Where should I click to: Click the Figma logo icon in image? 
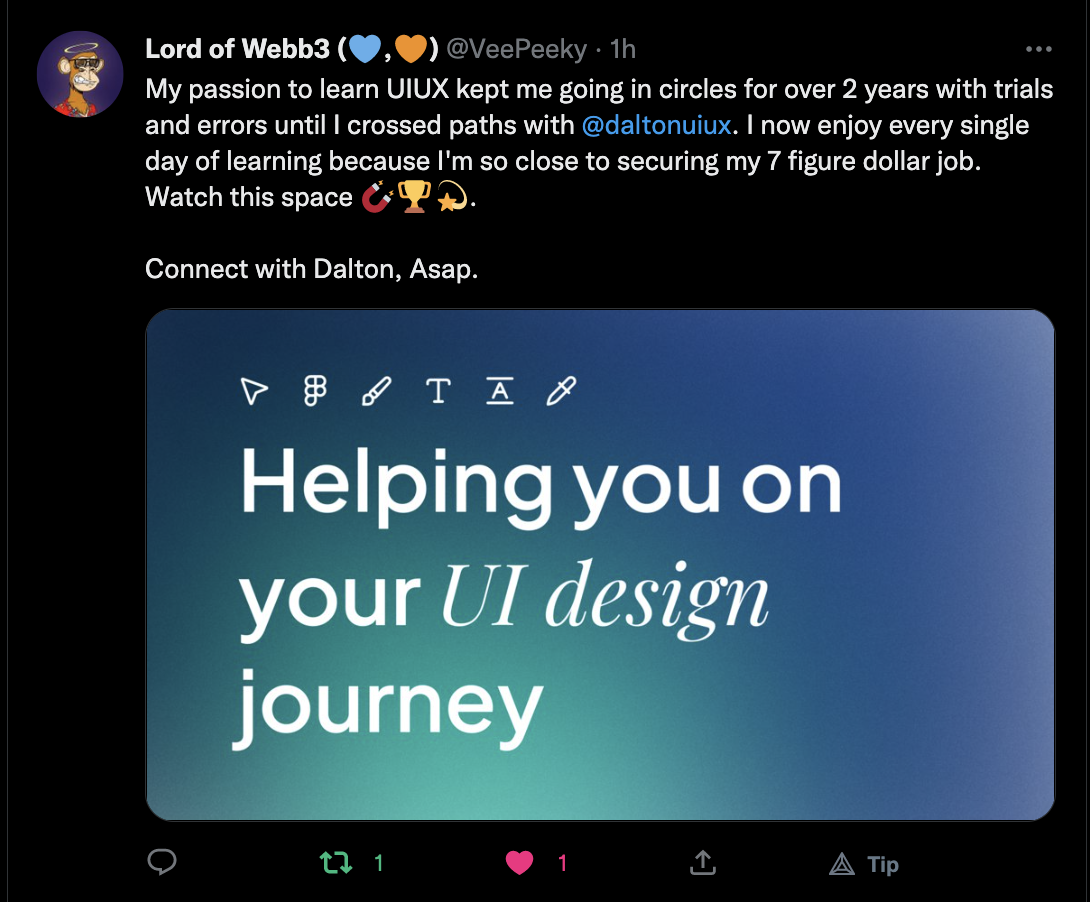point(315,391)
